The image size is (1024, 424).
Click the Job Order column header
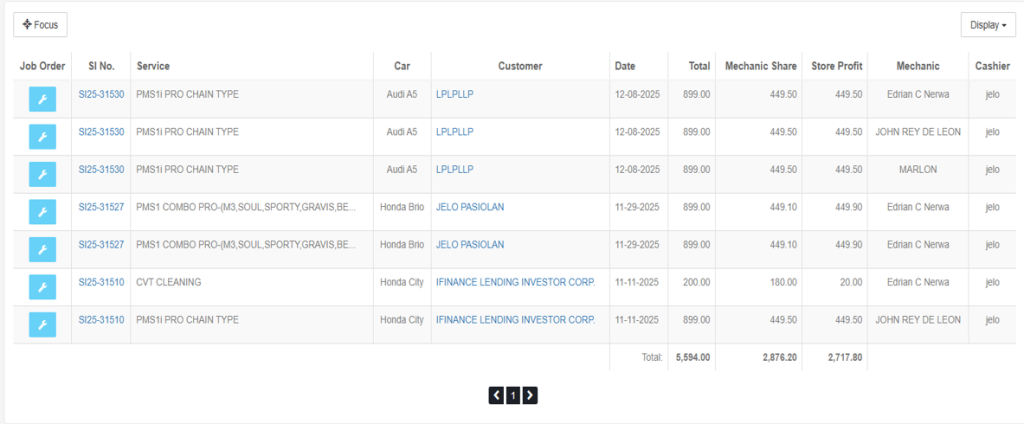pyautogui.click(x=42, y=66)
